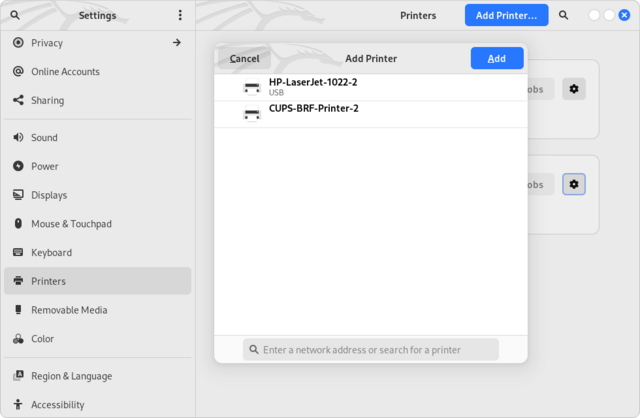The height and width of the screenshot is (418, 640).
Task: Open gear settings for the first printer
Action: 574,89
